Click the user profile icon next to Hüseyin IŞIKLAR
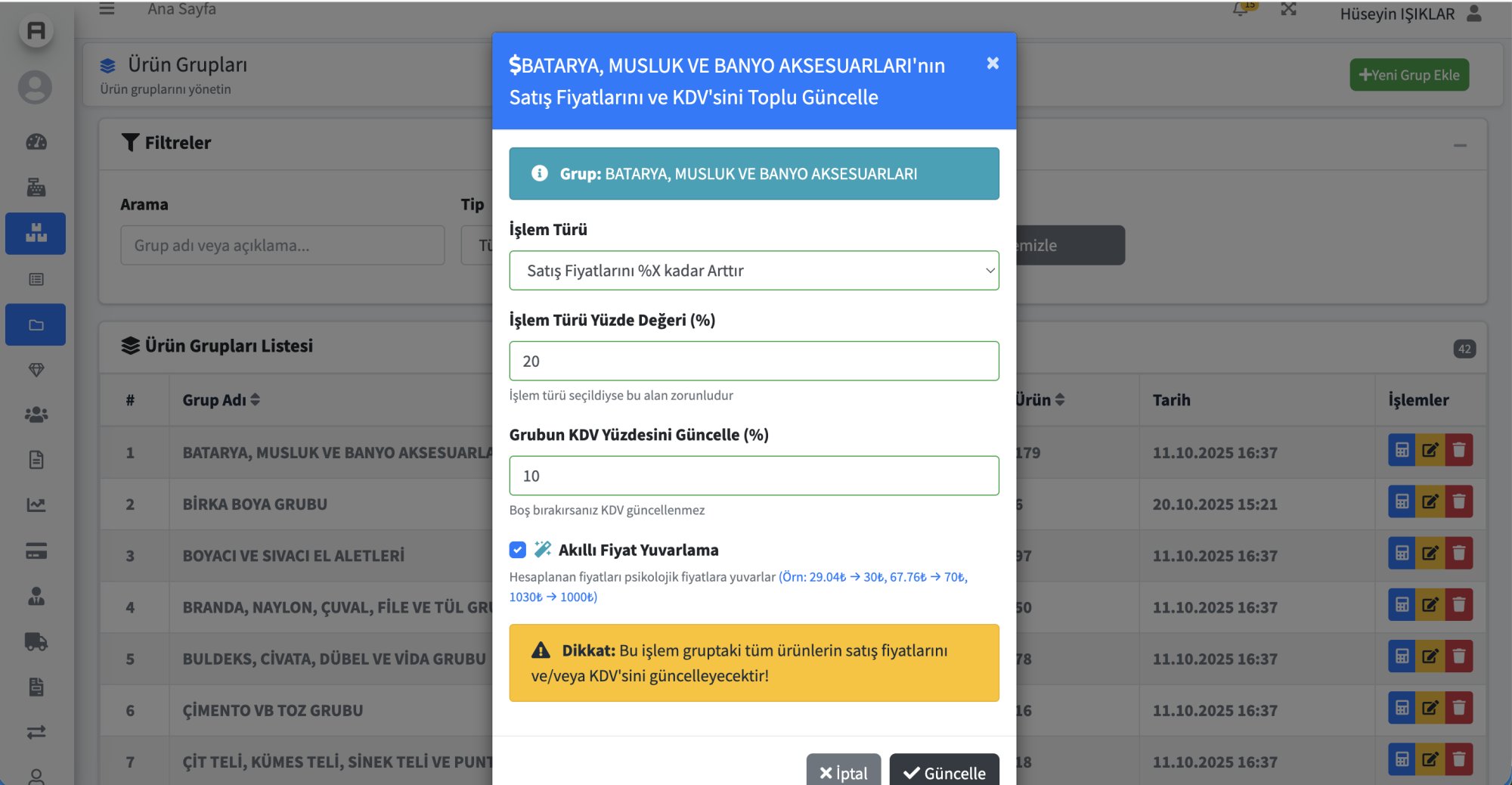The height and width of the screenshot is (785, 1512). pyautogui.click(x=1473, y=13)
